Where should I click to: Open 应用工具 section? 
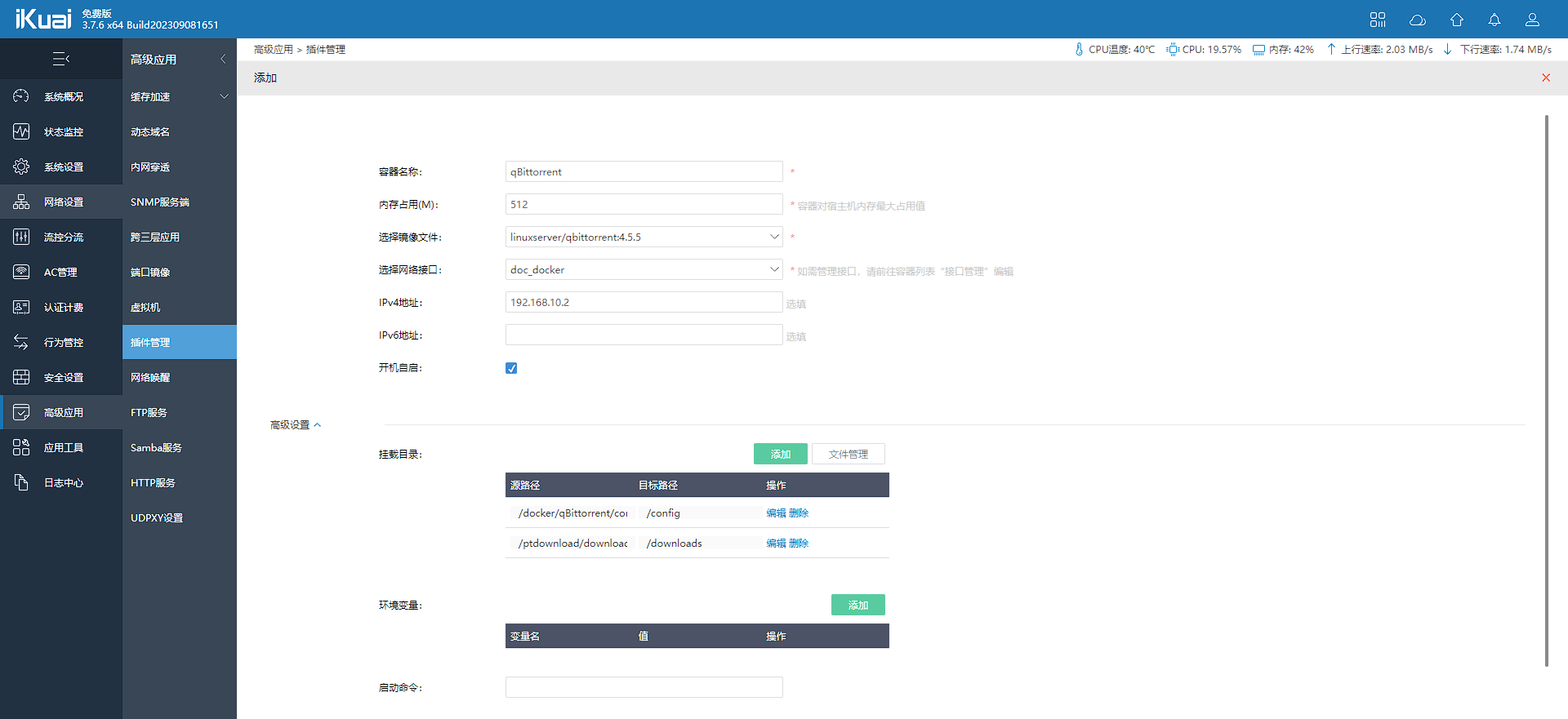[61, 447]
